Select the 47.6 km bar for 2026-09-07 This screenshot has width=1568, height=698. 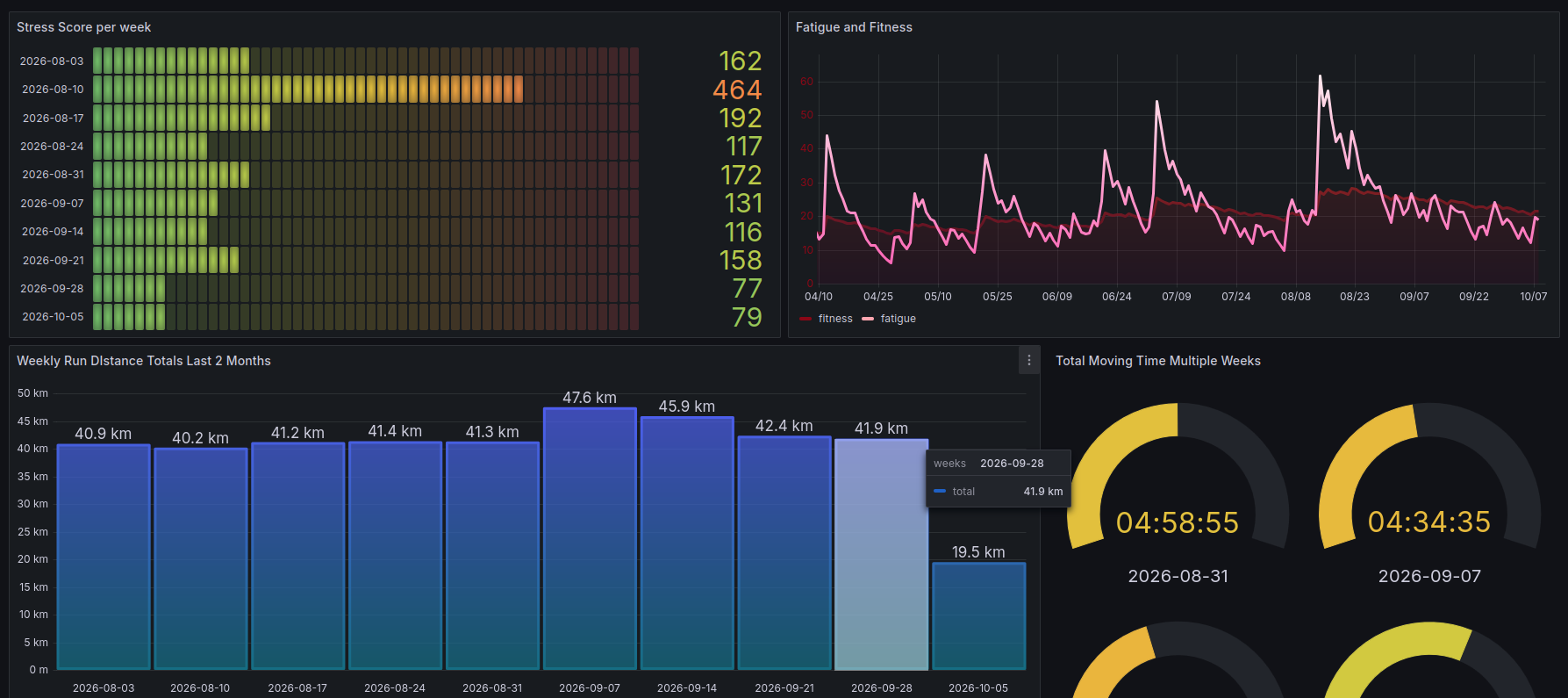click(590, 538)
